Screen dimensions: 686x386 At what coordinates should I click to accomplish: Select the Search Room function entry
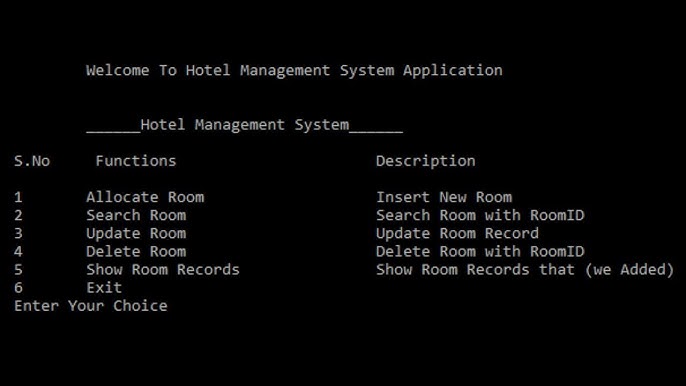click(x=136, y=215)
